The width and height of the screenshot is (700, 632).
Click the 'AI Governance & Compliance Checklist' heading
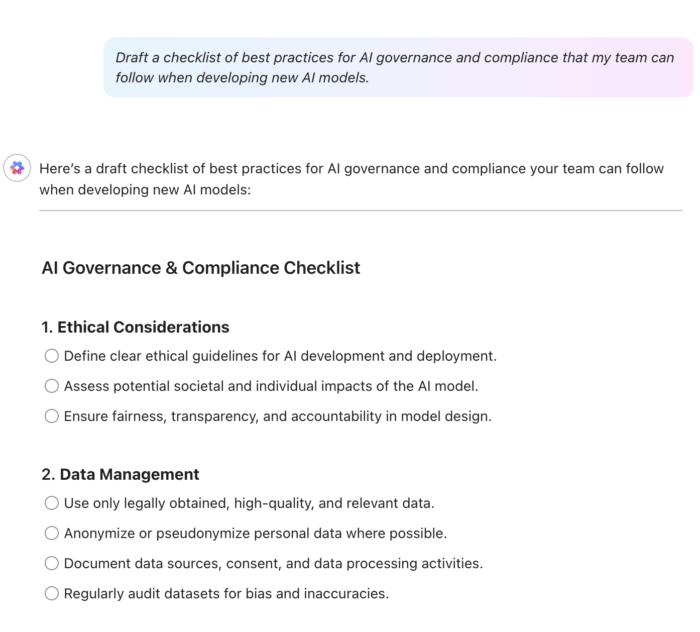[201, 268]
